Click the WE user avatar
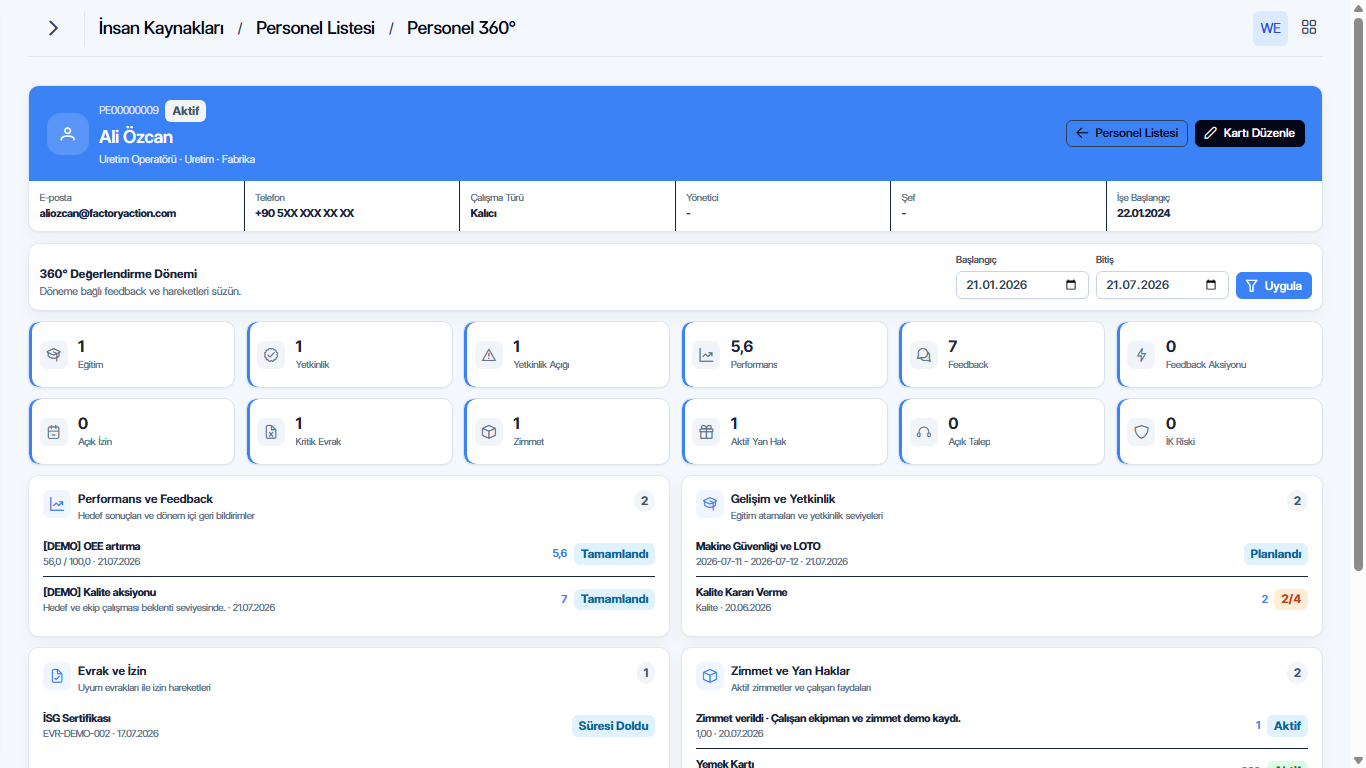1366x768 pixels. (1270, 28)
